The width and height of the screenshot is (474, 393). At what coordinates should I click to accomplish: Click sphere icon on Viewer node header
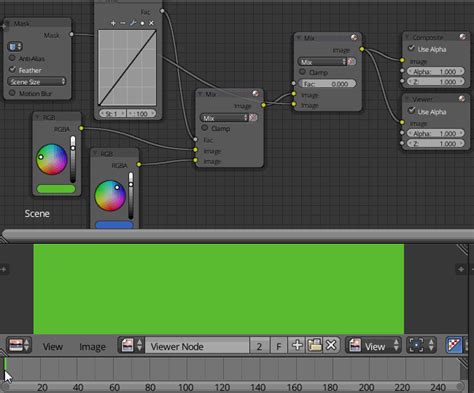point(462,98)
